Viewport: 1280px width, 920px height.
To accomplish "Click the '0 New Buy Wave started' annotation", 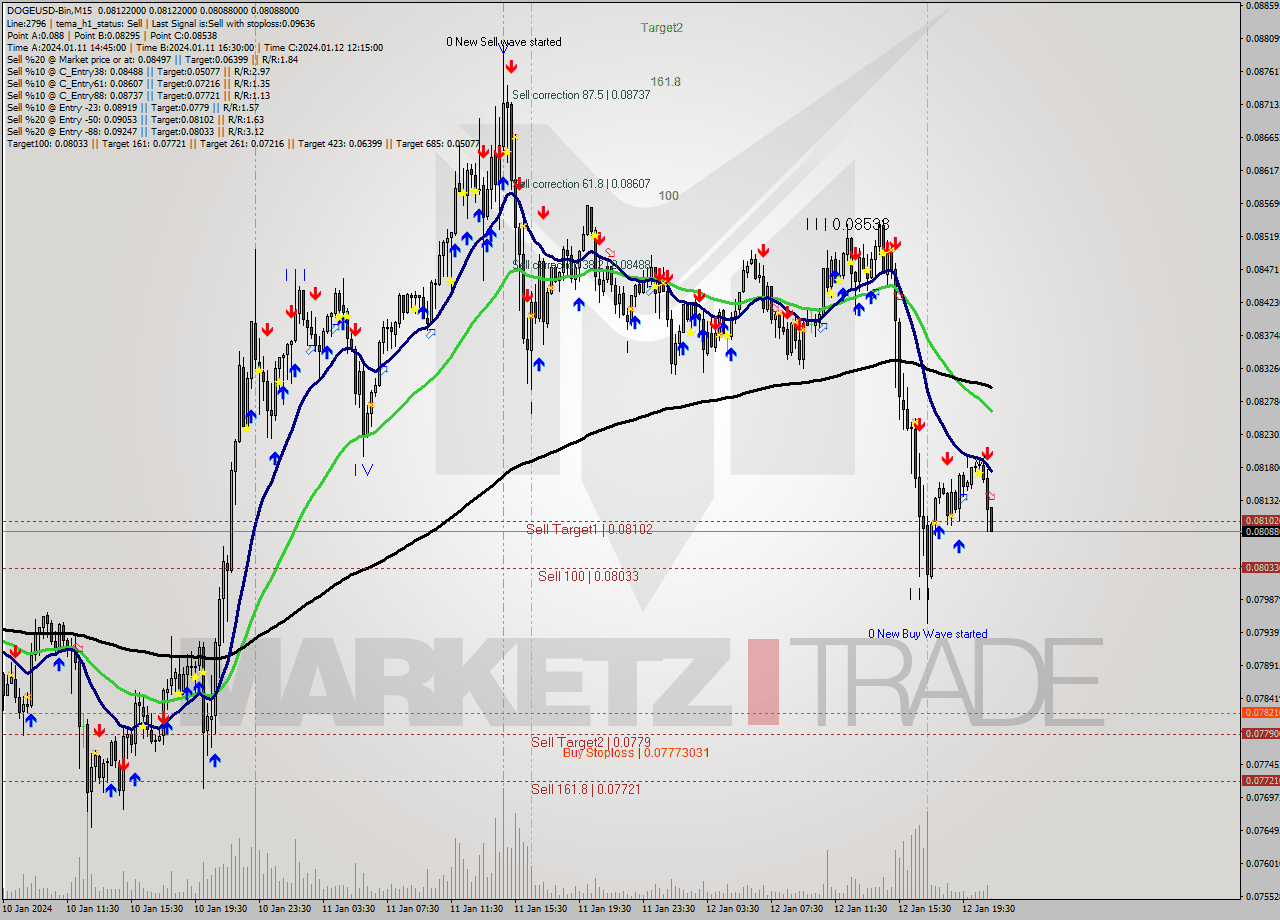I will [x=927, y=634].
